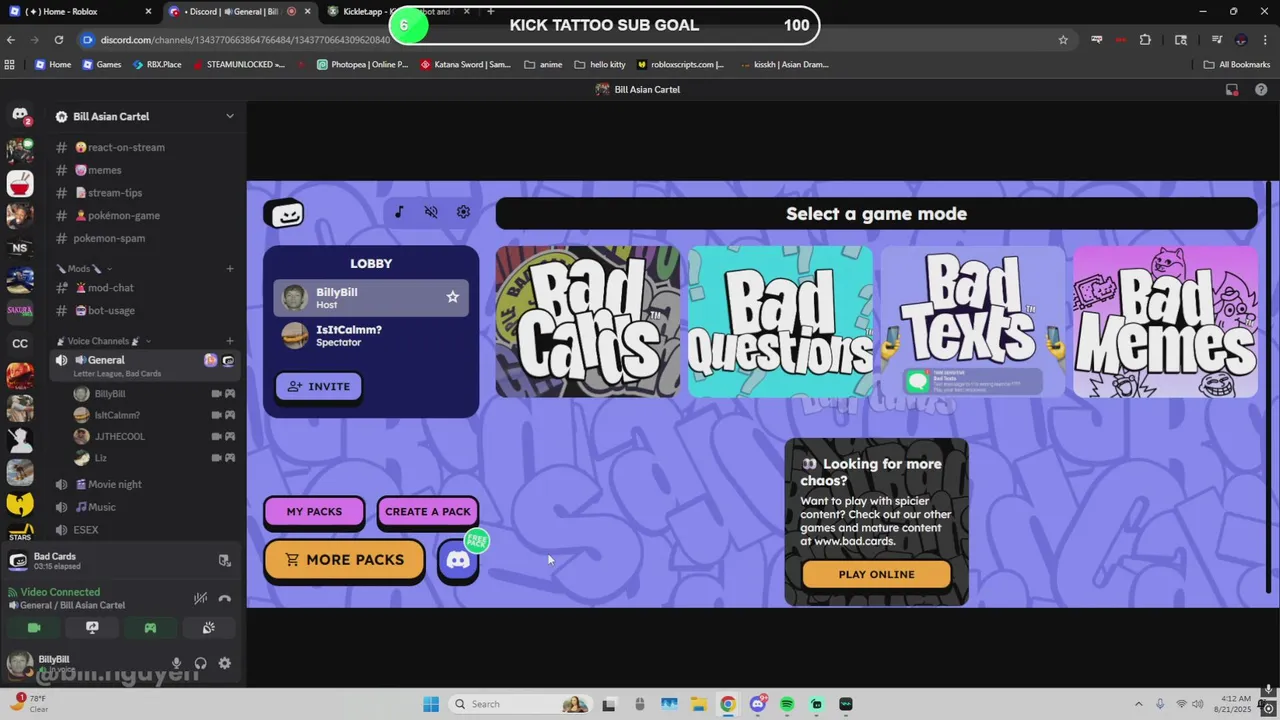Select the Bad Cards game mode
Screen dimensions: 1280x720
pyautogui.click(x=587, y=322)
